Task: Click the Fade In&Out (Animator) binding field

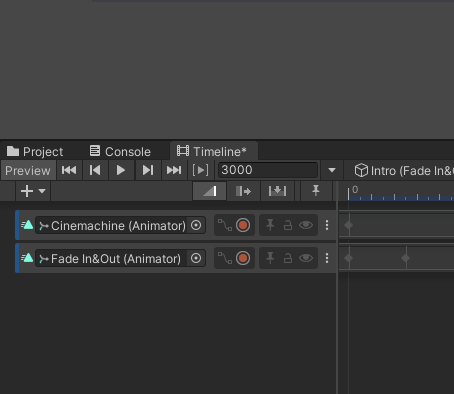Action: [112, 258]
